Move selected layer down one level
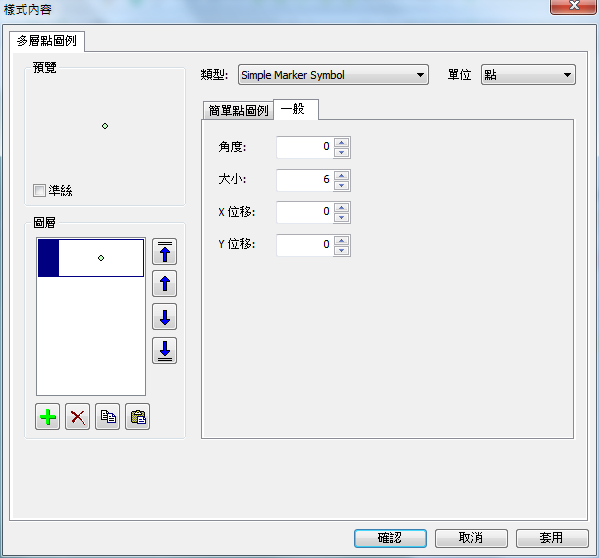The height and width of the screenshot is (558, 599). click(x=164, y=317)
